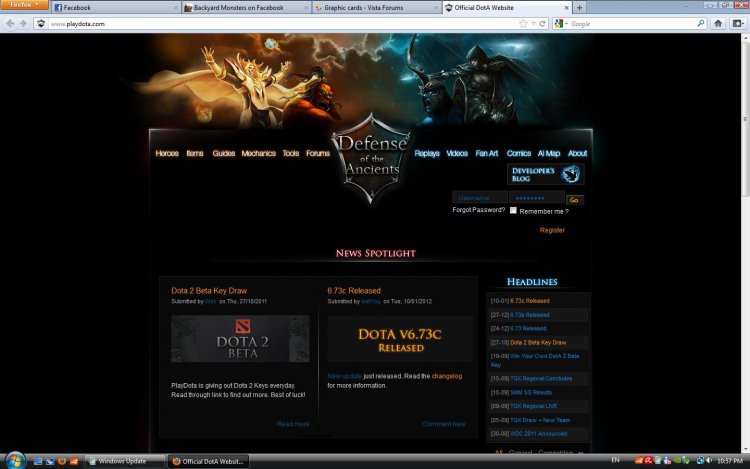Bookmark this page with the star icon
750x469 pixels.
click(523, 23)
